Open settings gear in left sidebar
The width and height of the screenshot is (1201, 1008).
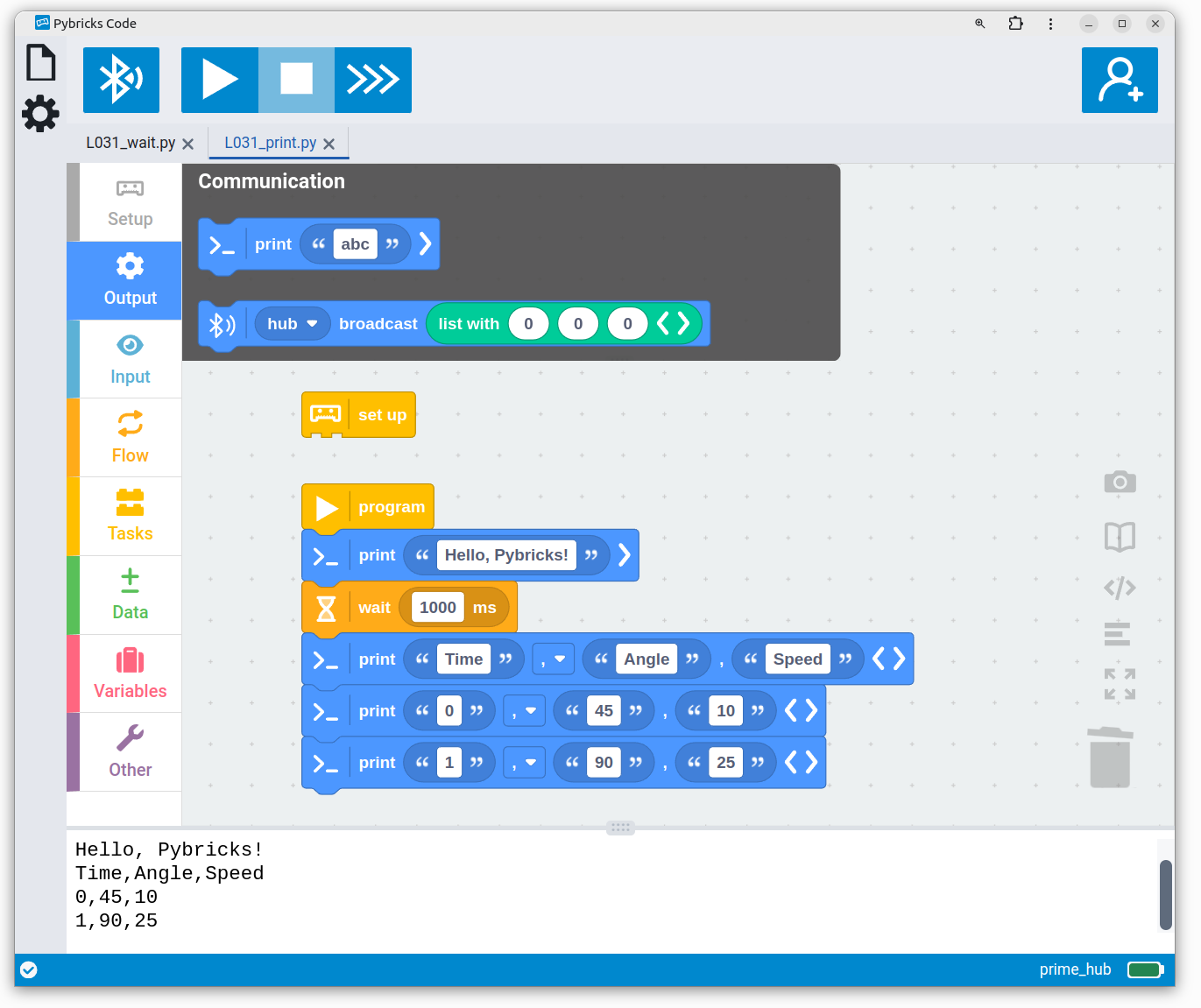click(x=40, y=114)
